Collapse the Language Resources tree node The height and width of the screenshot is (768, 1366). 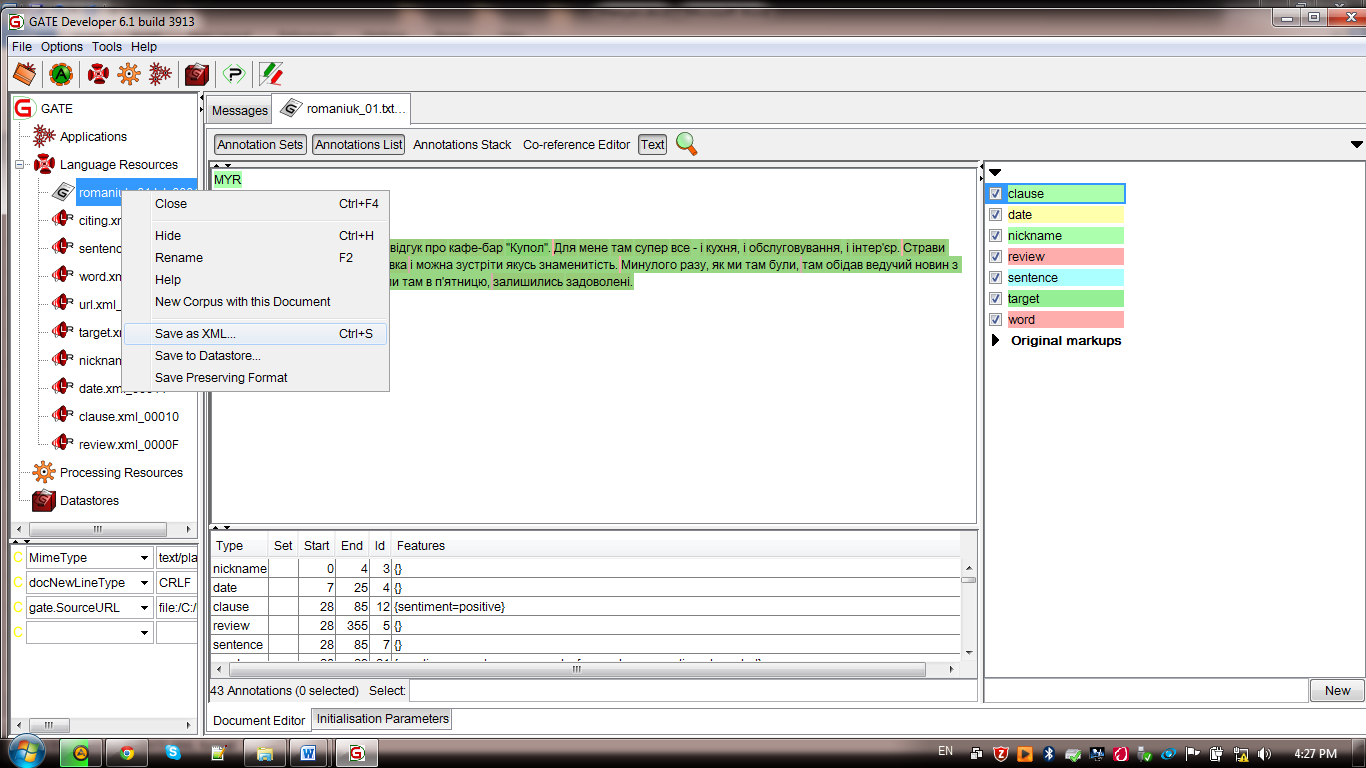[19, 164]
